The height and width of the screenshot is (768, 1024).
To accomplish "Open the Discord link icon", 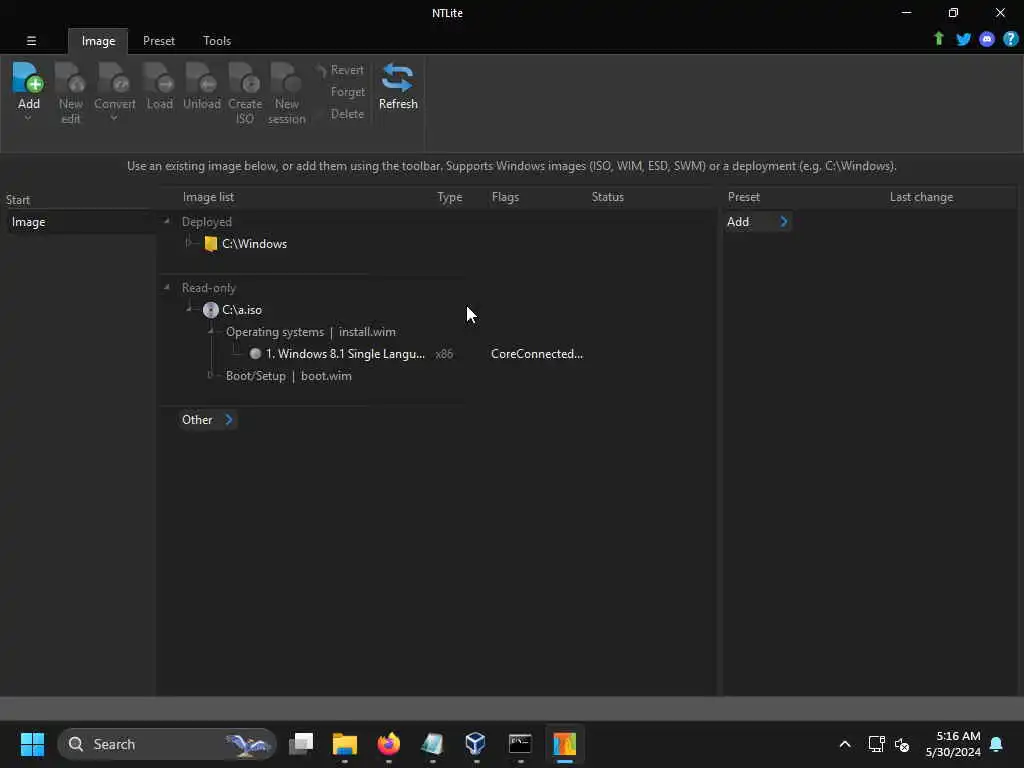I will coord(987,39).
